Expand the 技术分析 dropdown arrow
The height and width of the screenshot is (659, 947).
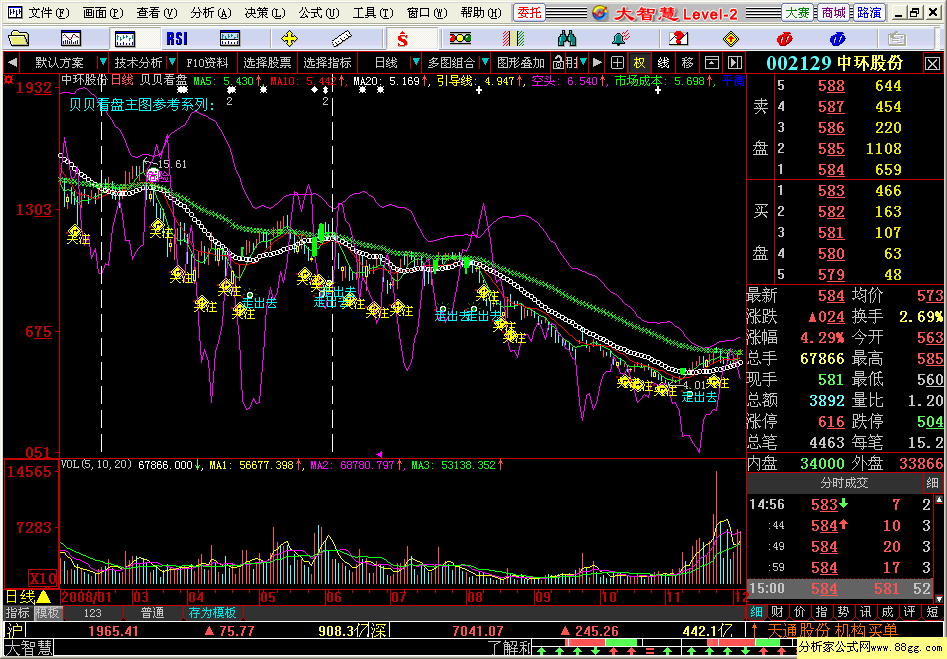172,62
